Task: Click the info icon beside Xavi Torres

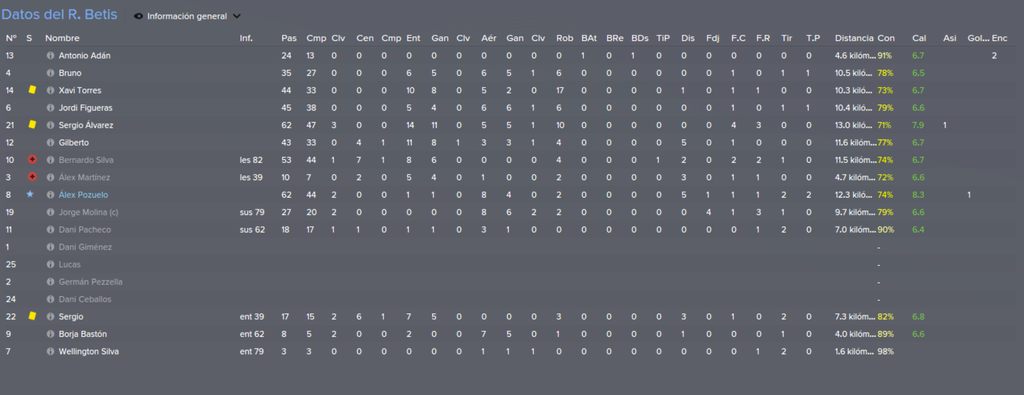Action: pos(50,90)
